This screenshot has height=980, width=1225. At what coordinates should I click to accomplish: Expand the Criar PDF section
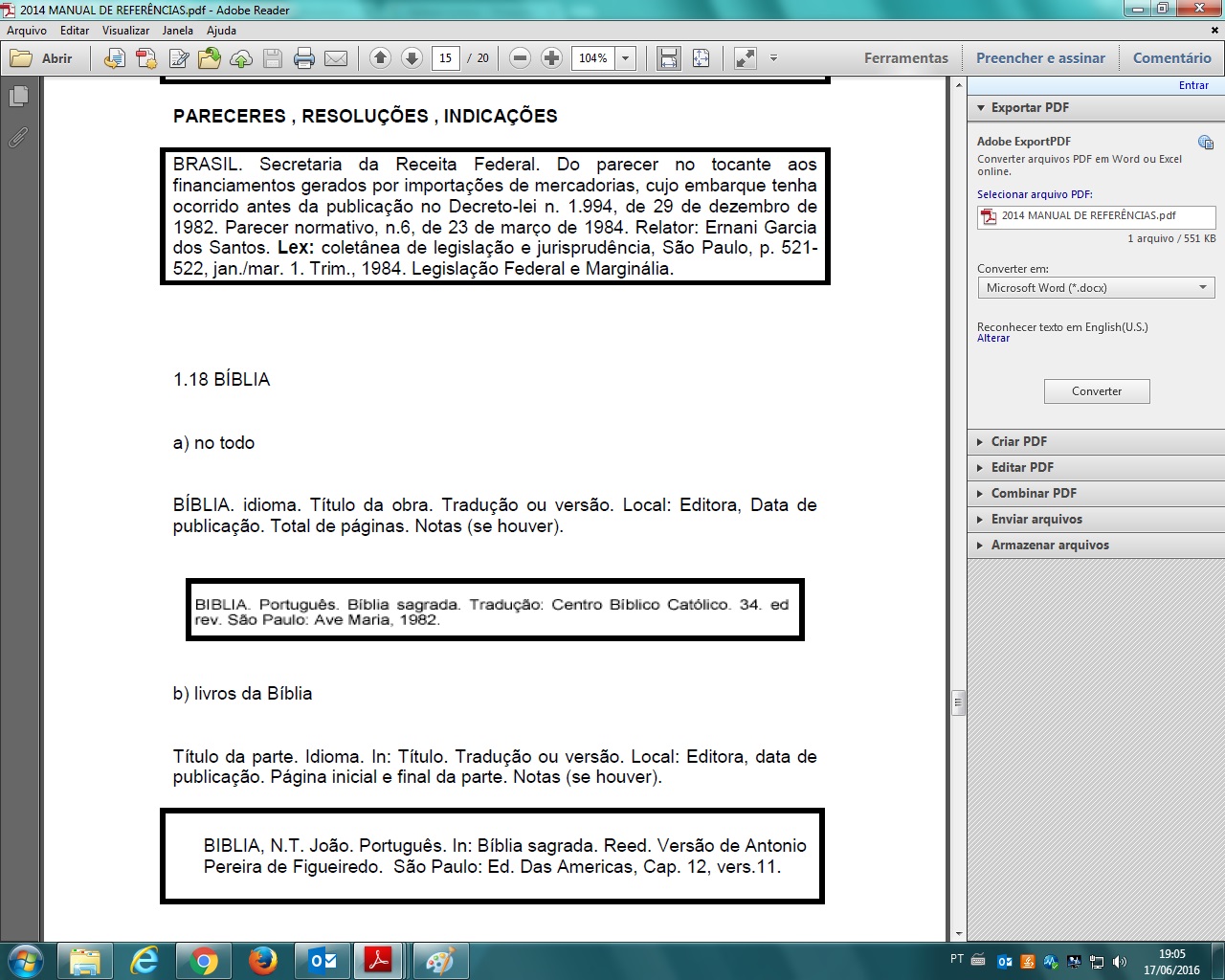tap(1019, 441)
